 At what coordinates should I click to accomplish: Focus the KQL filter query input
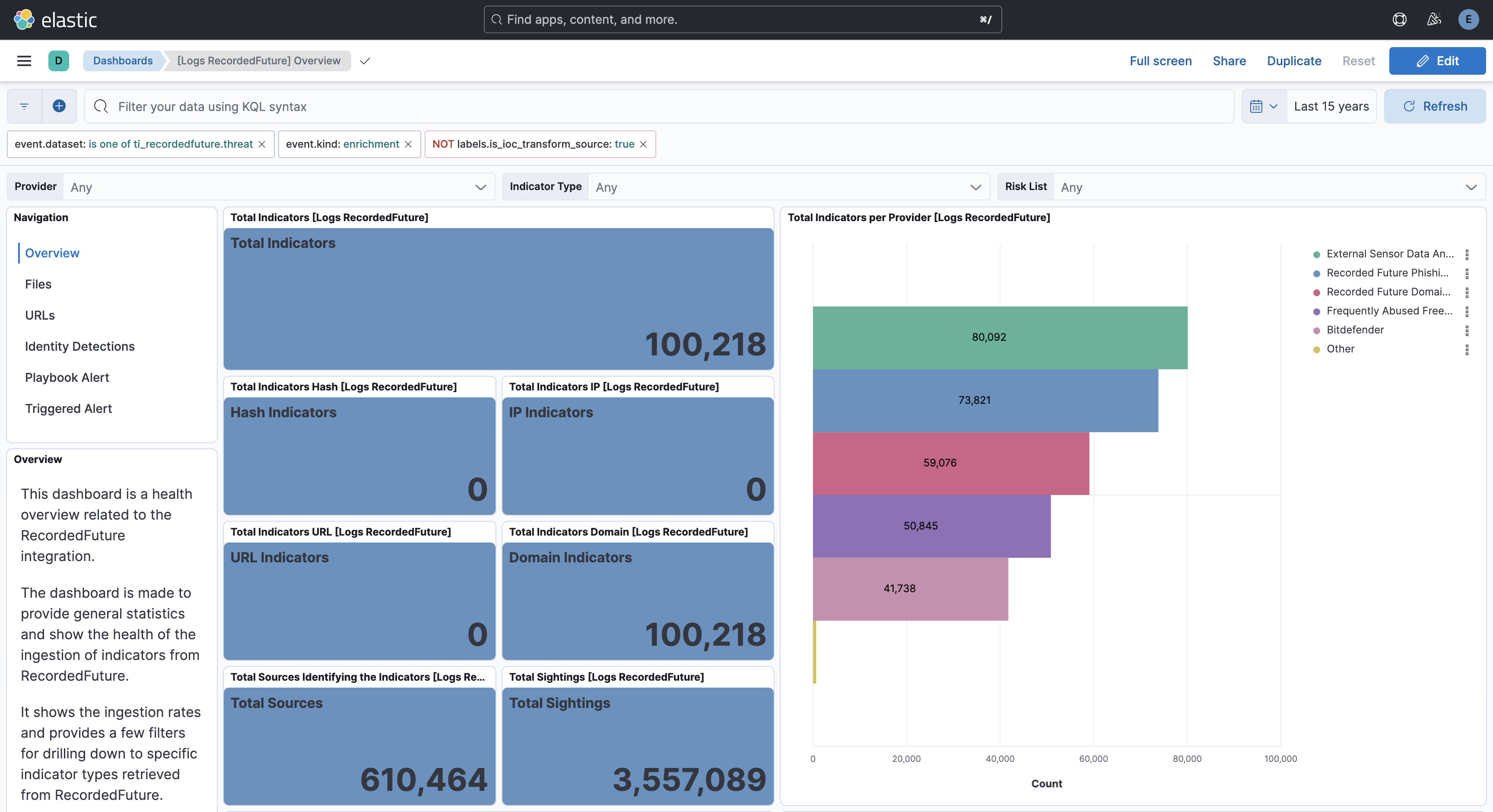pyautogui.click(x=659, y=106)
